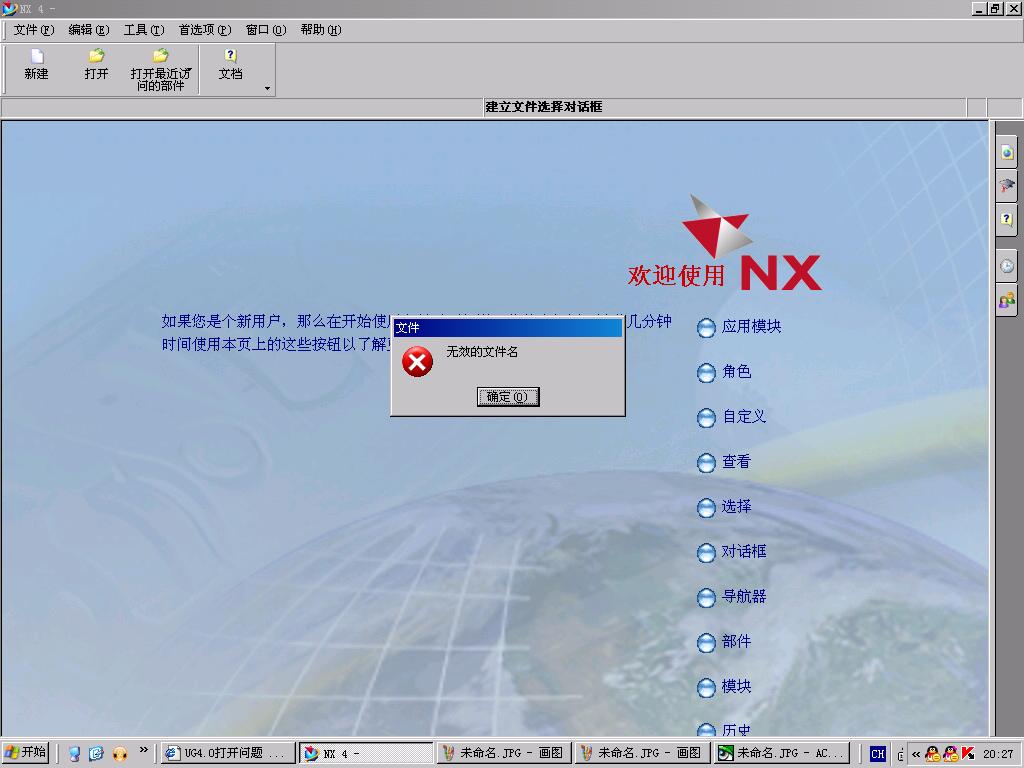Click the 选择 bullet icon
Image resolution: width=1024 pixels, height=768 pixels.
(706, 508)
